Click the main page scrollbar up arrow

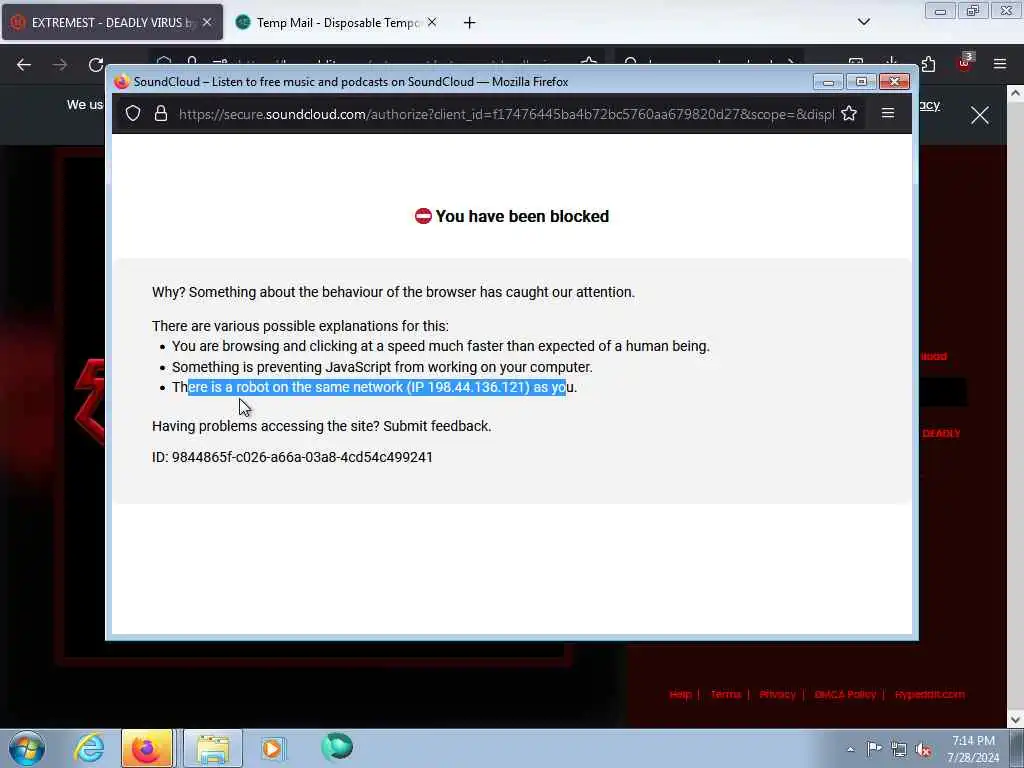pos(1016,93)
